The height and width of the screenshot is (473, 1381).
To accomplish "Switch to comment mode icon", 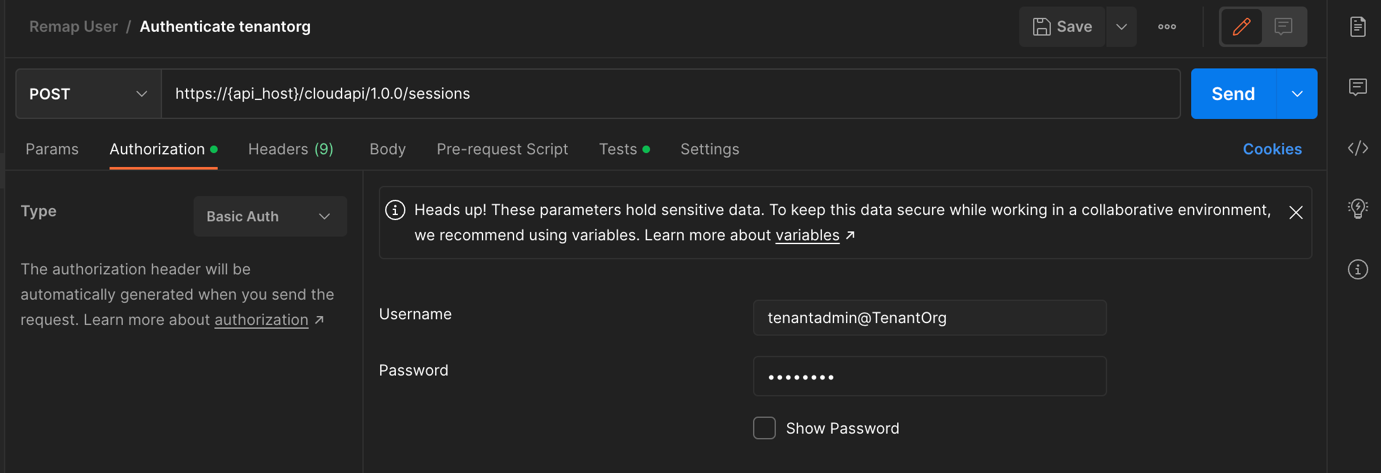I will click(x=1284, y=27).
